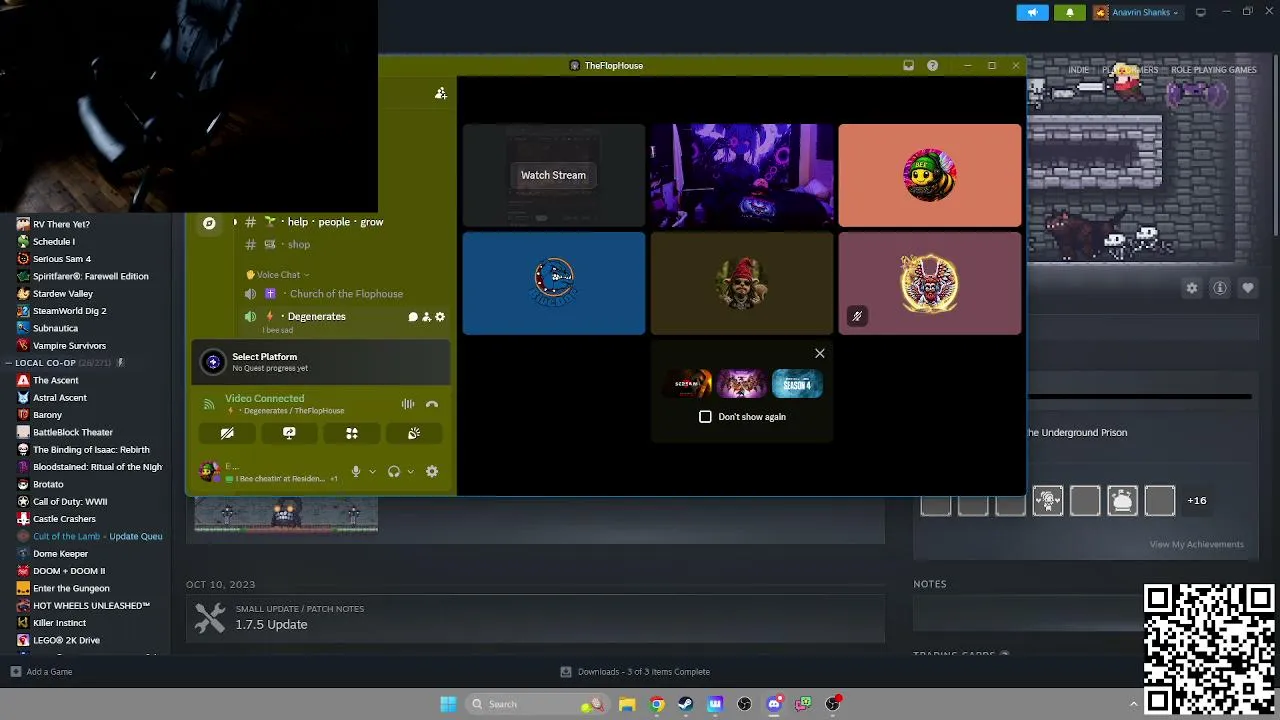1280x720 pixels.
Task: Open Discord server discovery compass icon
Action: click(209, 223)
